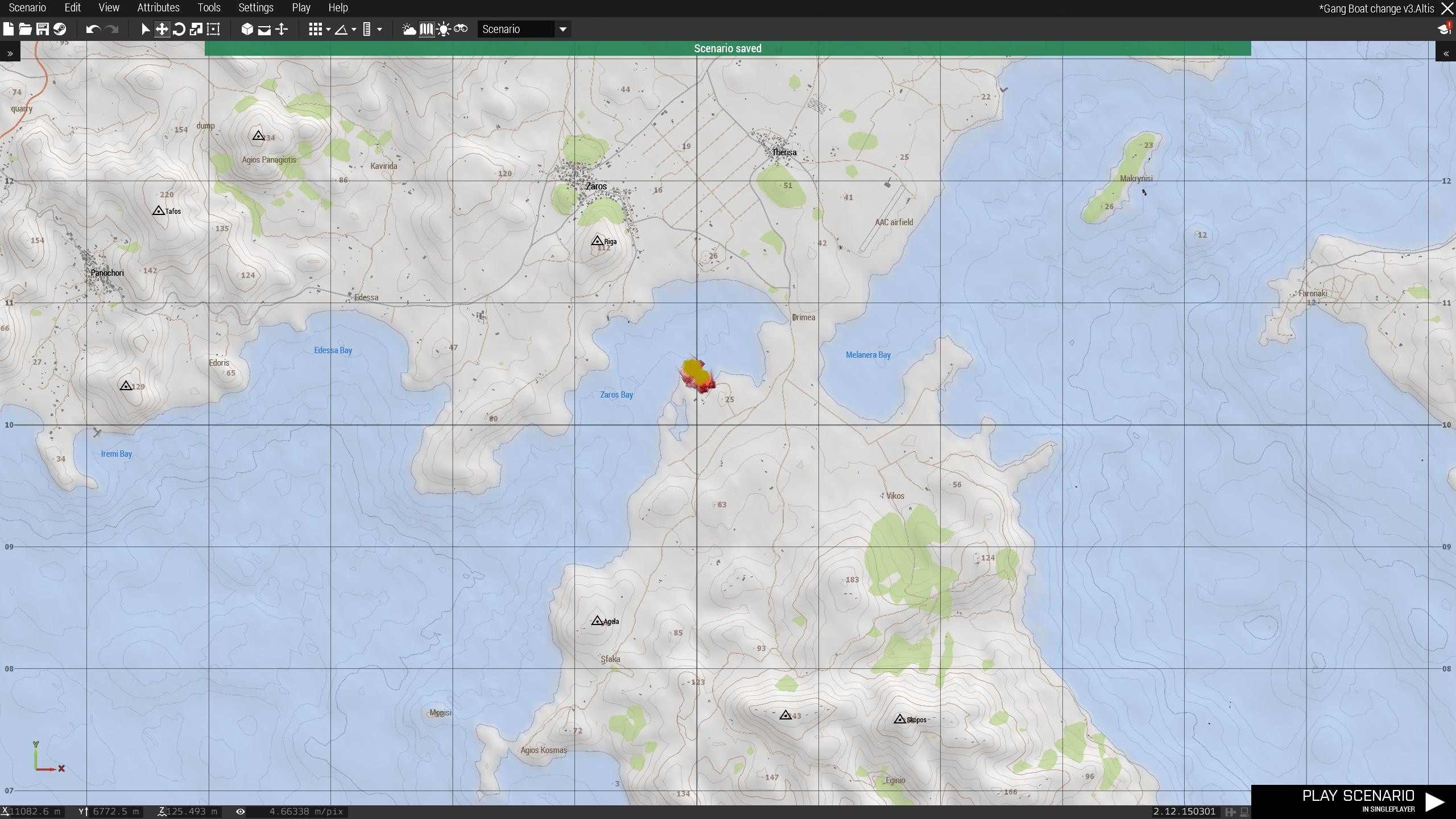Screen dimensions: 1456x819
Task: Click Play Scenario in Singleplayer
Action: [1354, 801]
